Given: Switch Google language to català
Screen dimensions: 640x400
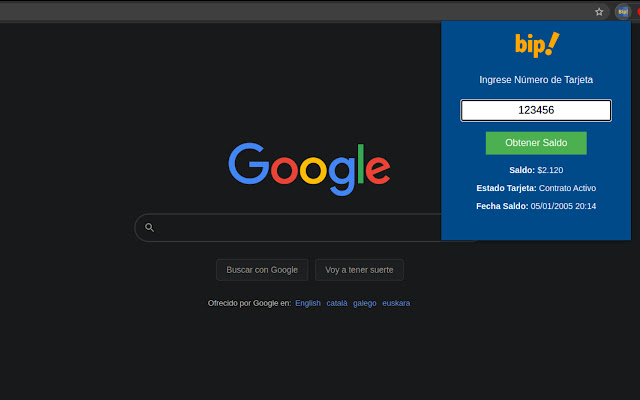Looking at the screenshot, I should pos(337,303).
